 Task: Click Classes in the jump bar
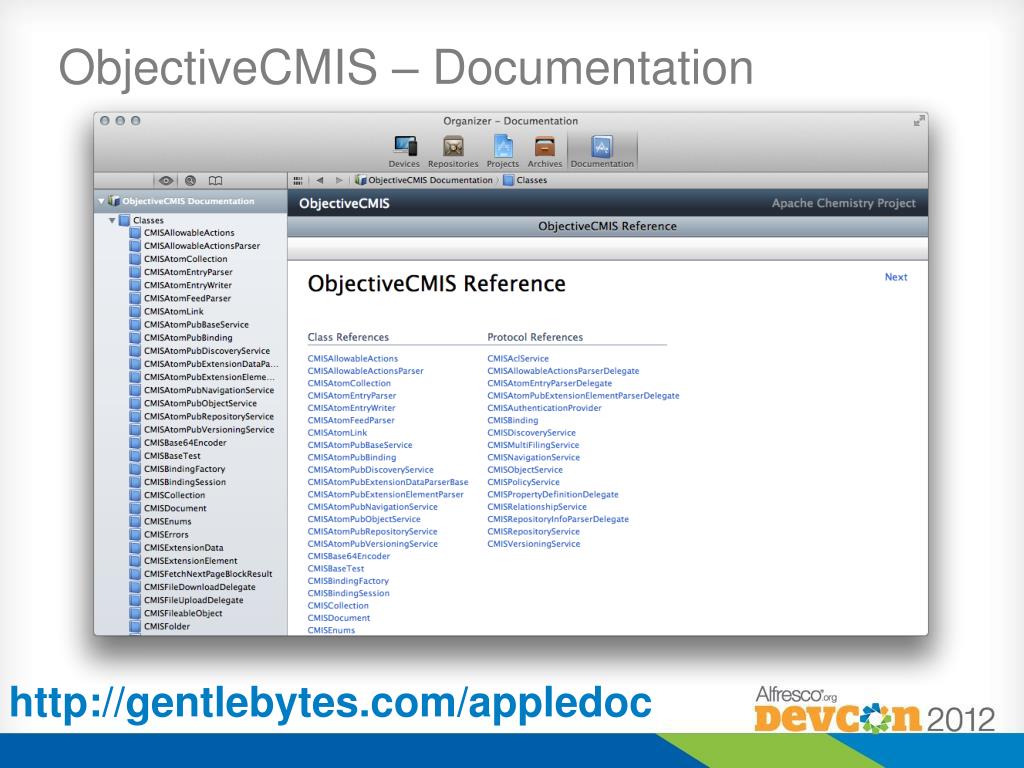tap(526, 180)
